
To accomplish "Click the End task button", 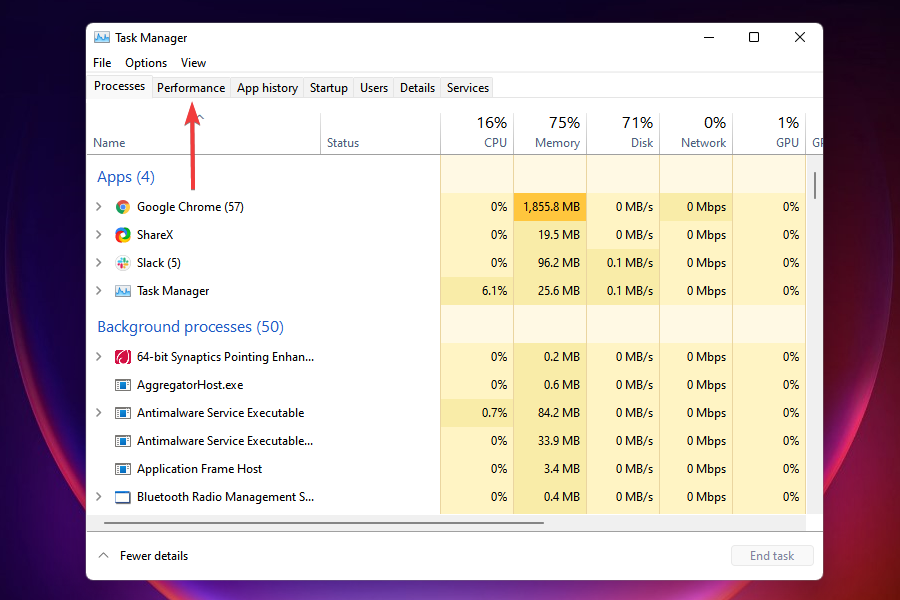I will (x=772, y=556).
